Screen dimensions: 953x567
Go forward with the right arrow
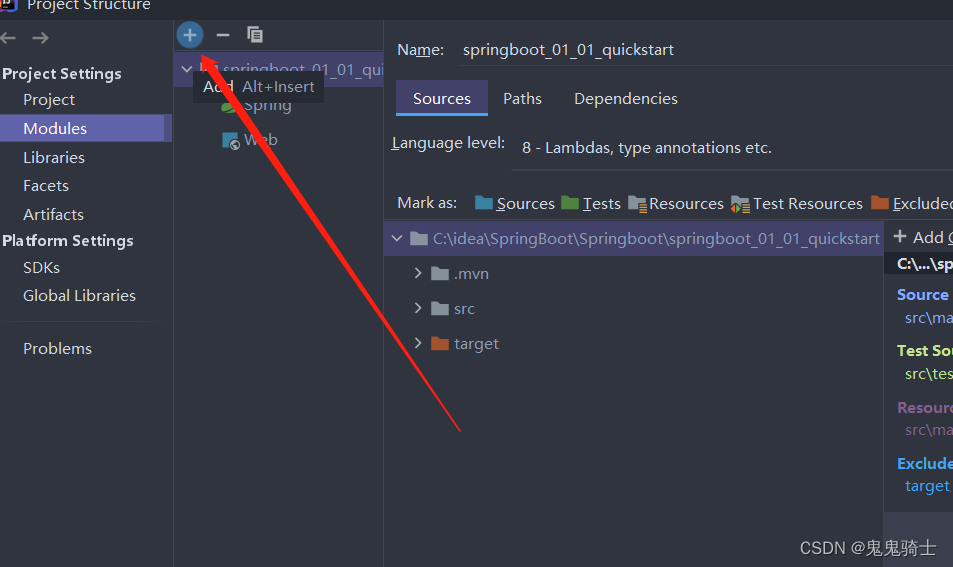tap(40, 38)
